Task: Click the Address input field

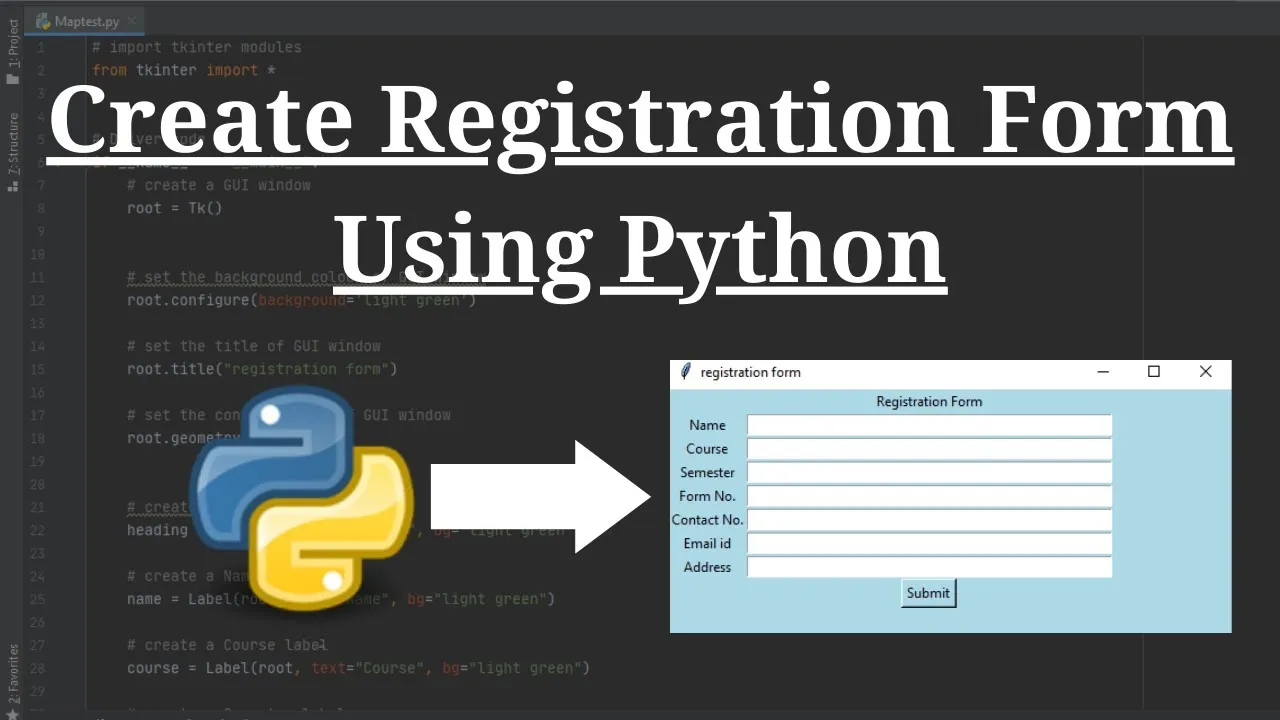Action: pos(929,567)
